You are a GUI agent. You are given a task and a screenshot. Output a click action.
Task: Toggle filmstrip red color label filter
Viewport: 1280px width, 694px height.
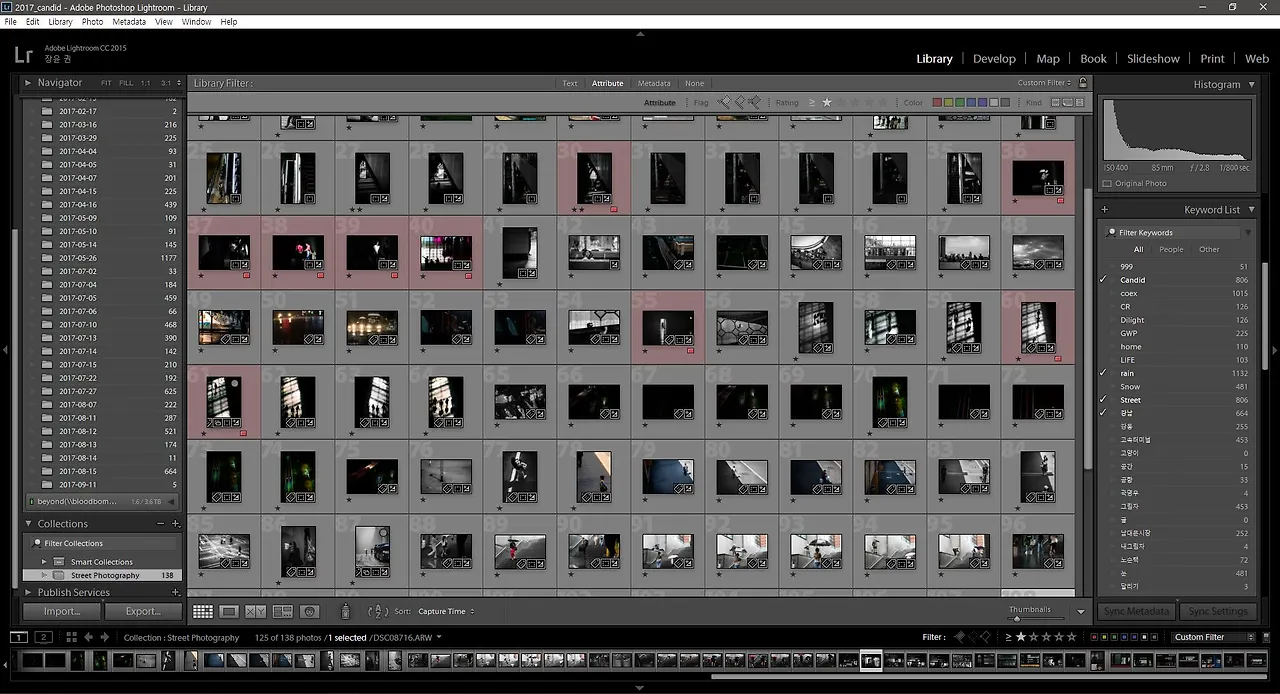pyautogui.click(x=1094, y=637)
